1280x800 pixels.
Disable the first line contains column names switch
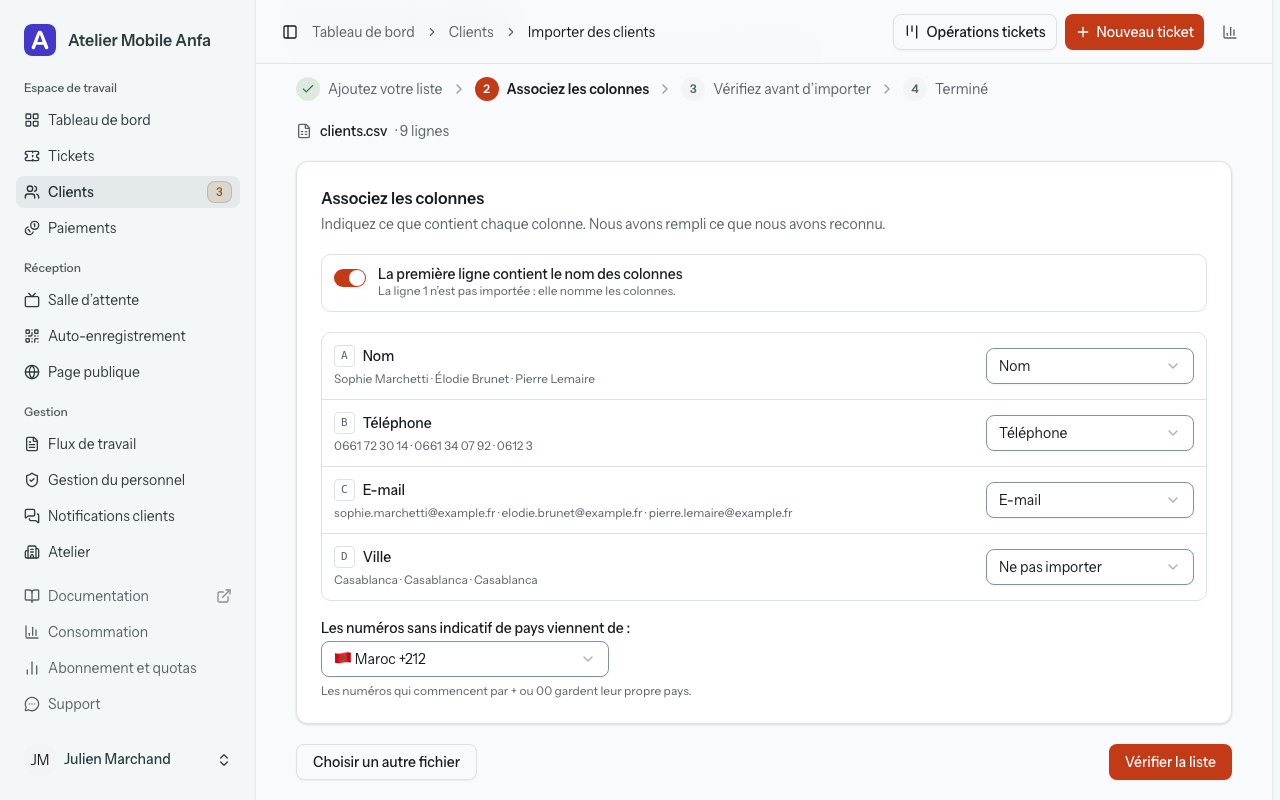tap(350, 278)
